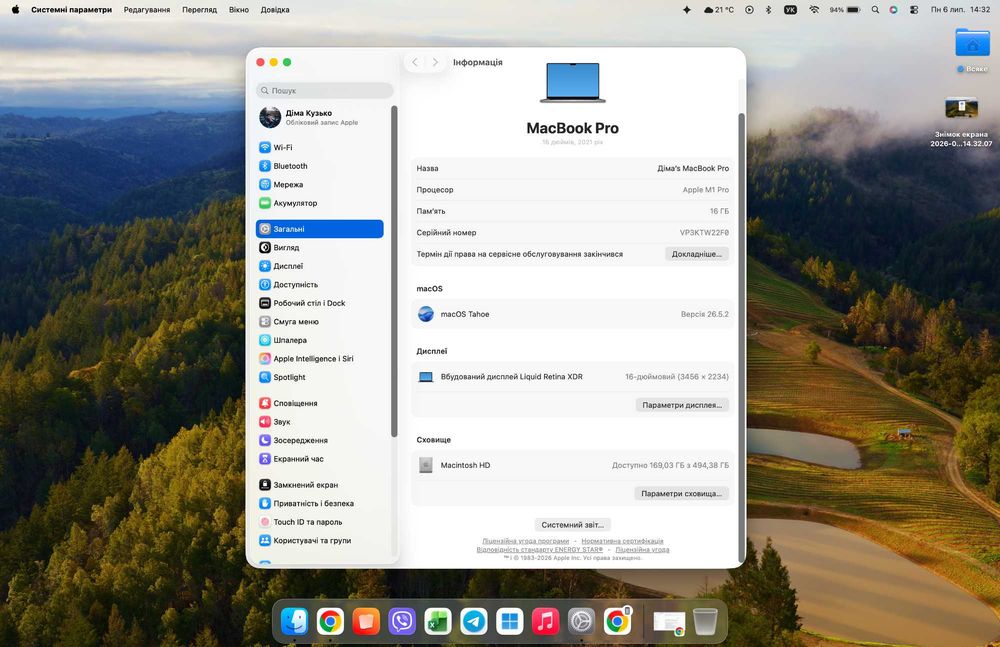Open Touch ID та пароль settings
The image size is (1000, 647).
click(320, 522)
